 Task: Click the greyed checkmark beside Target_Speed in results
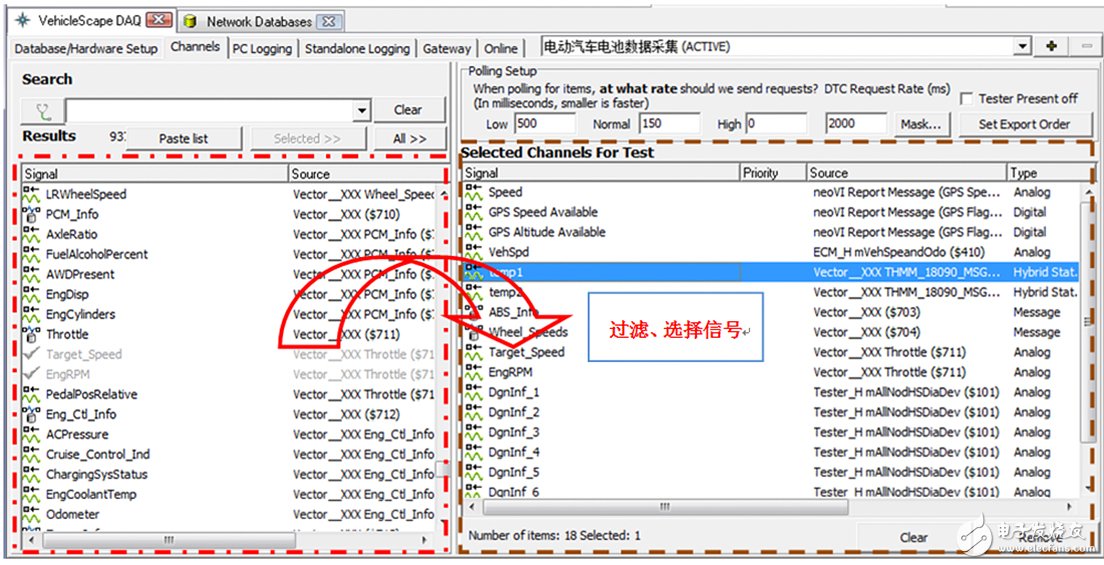click(x=30, y=354)
